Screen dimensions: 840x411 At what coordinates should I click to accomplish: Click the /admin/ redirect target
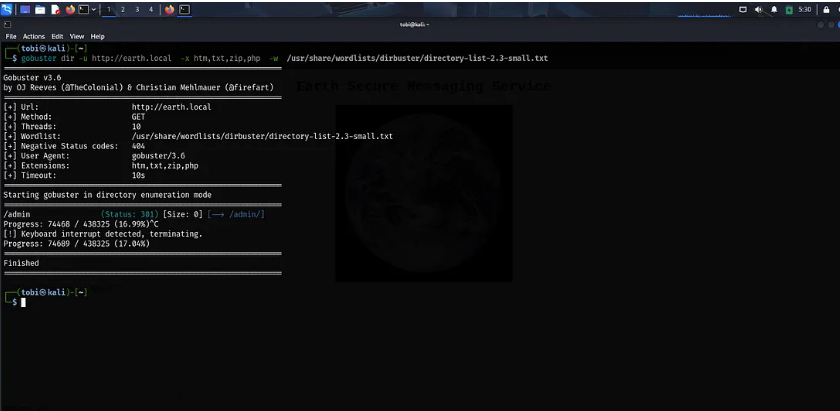[245, 214]
